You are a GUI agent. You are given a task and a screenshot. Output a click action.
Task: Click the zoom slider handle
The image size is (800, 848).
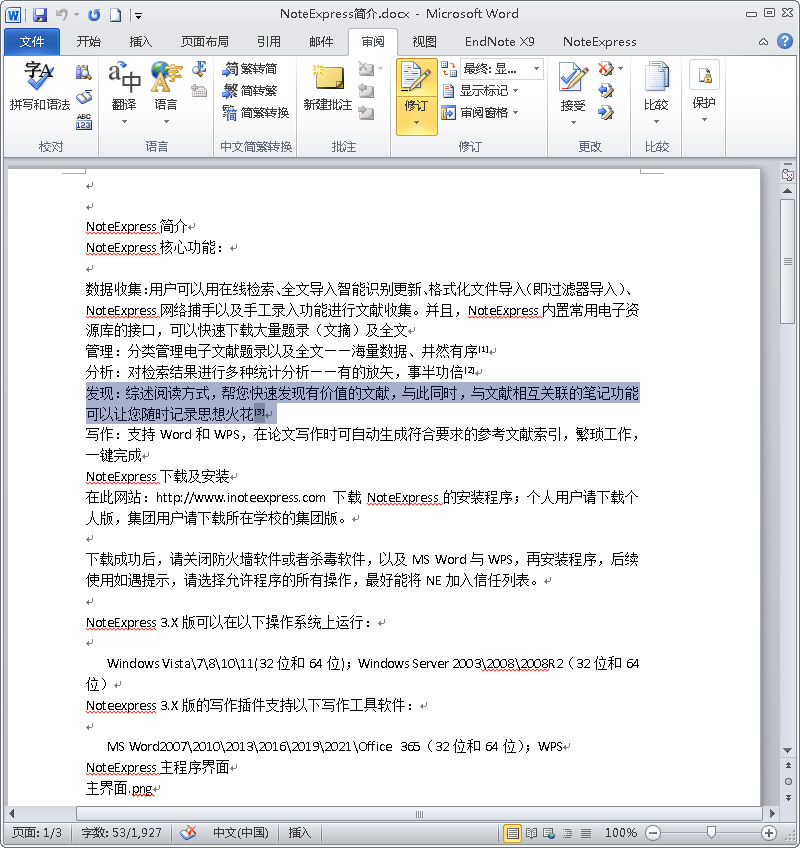pyautogui.click(x=711, y=832)
